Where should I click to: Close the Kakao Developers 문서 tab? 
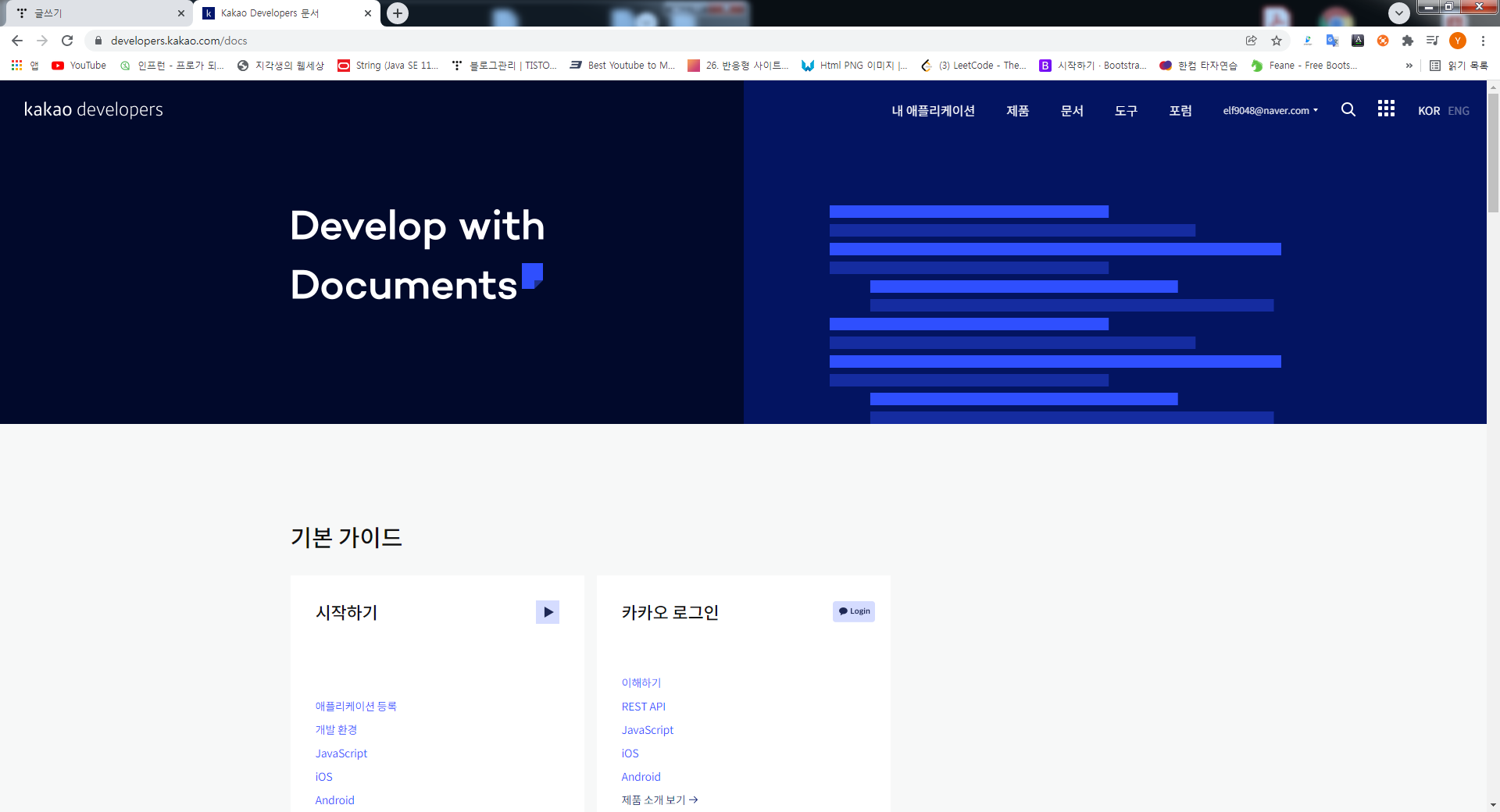(368, 13)
